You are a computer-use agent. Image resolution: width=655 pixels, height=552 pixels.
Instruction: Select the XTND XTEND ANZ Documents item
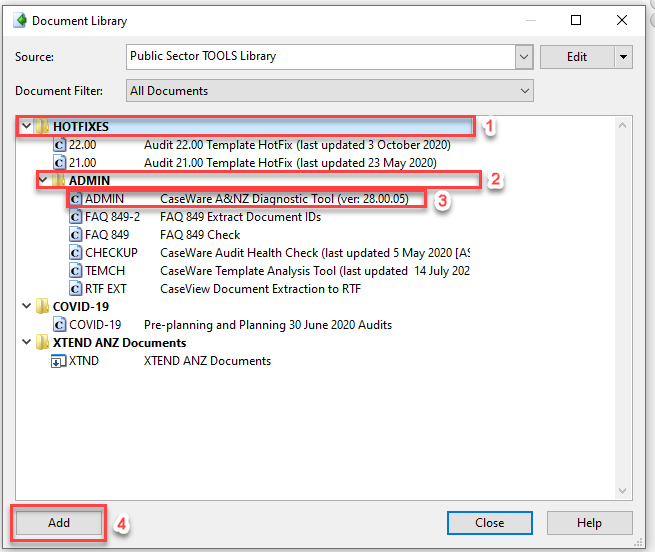(161, 361)
